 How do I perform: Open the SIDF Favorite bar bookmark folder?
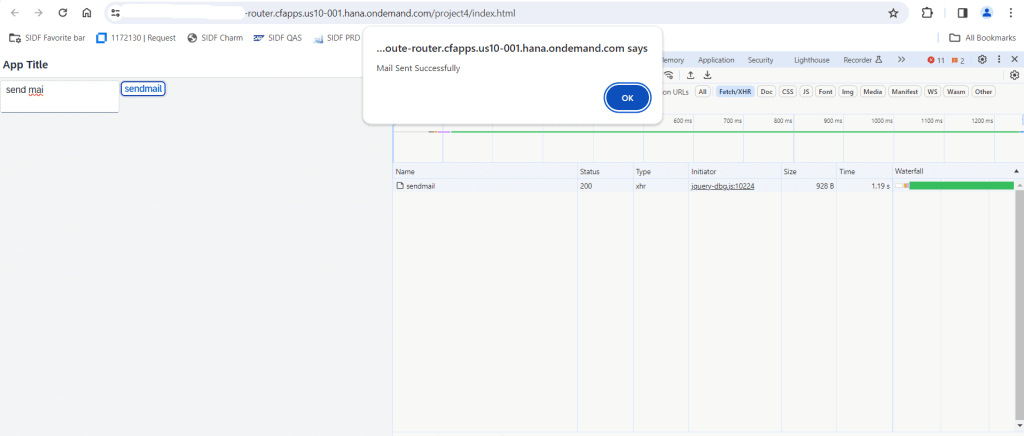tap(47, 38)
